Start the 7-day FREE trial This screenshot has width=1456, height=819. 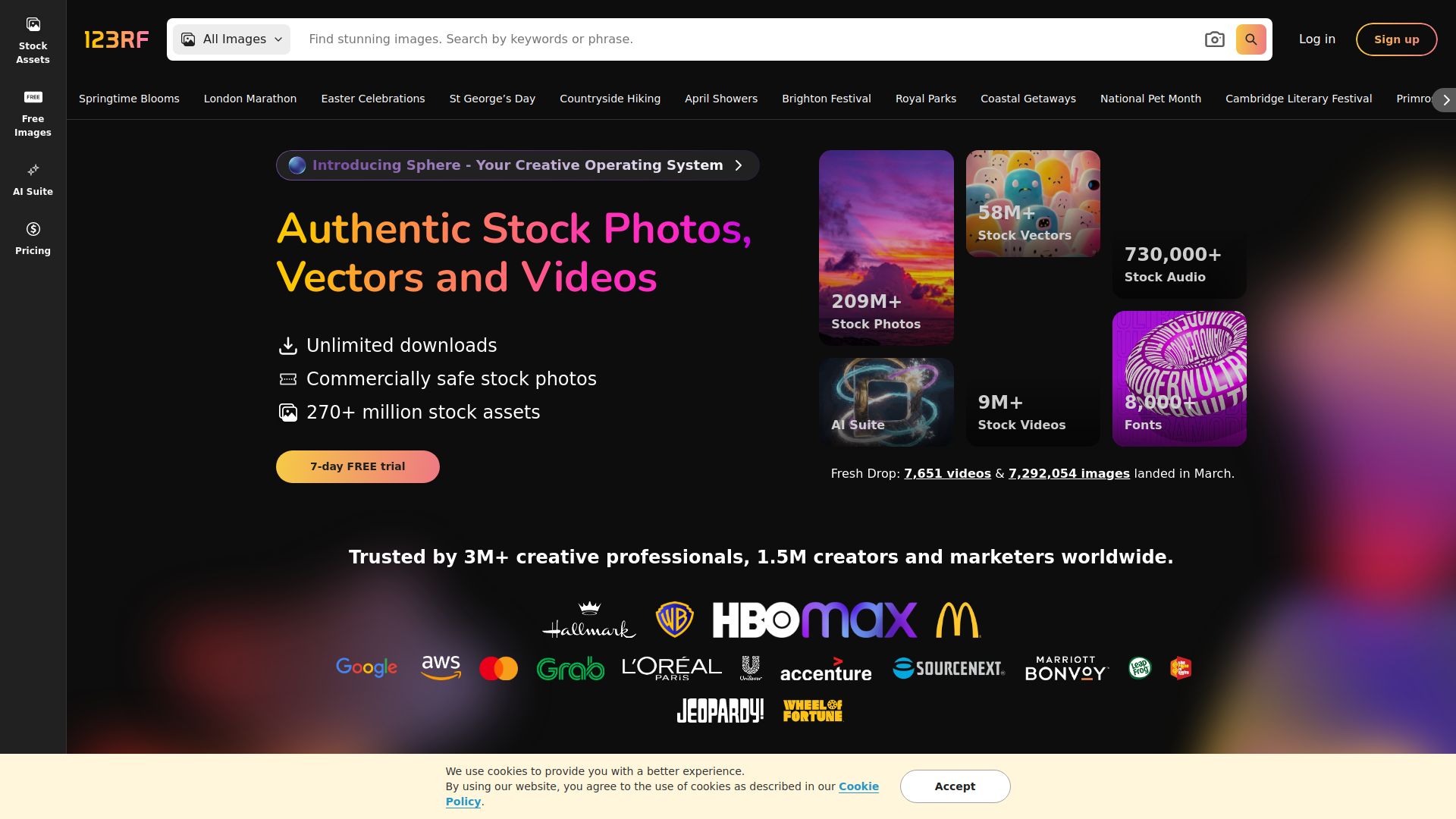[x=357, y=466]
